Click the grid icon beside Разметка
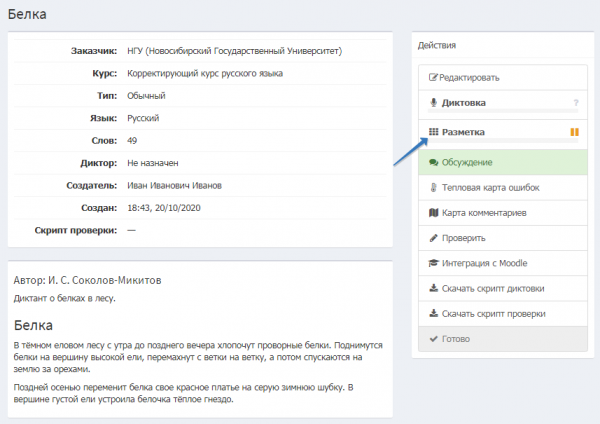The height and width of the screenshot is (424, 600). pyautogui.click(x=433, y=132)
